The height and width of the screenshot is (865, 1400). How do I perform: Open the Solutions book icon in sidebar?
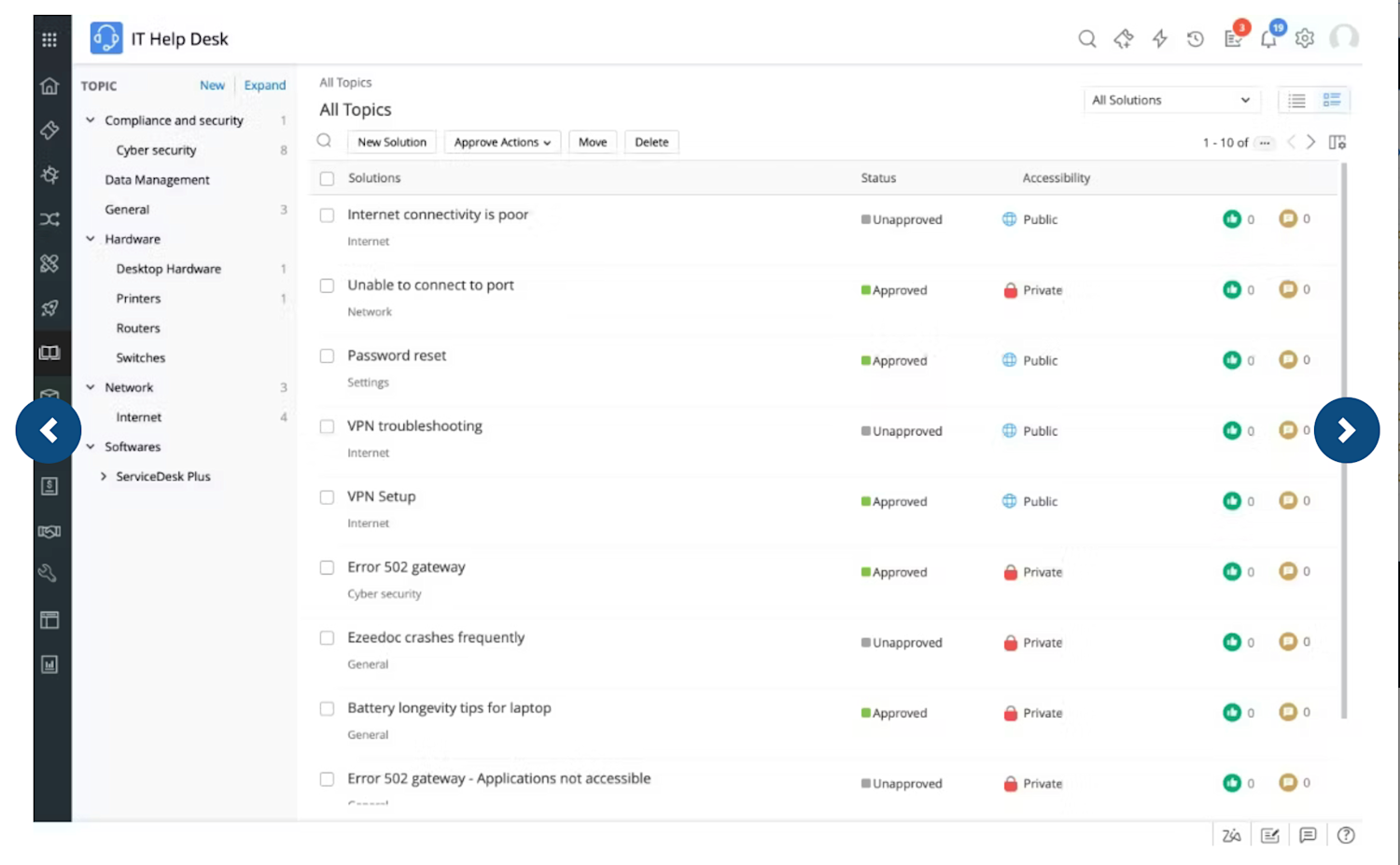[49, 353]
